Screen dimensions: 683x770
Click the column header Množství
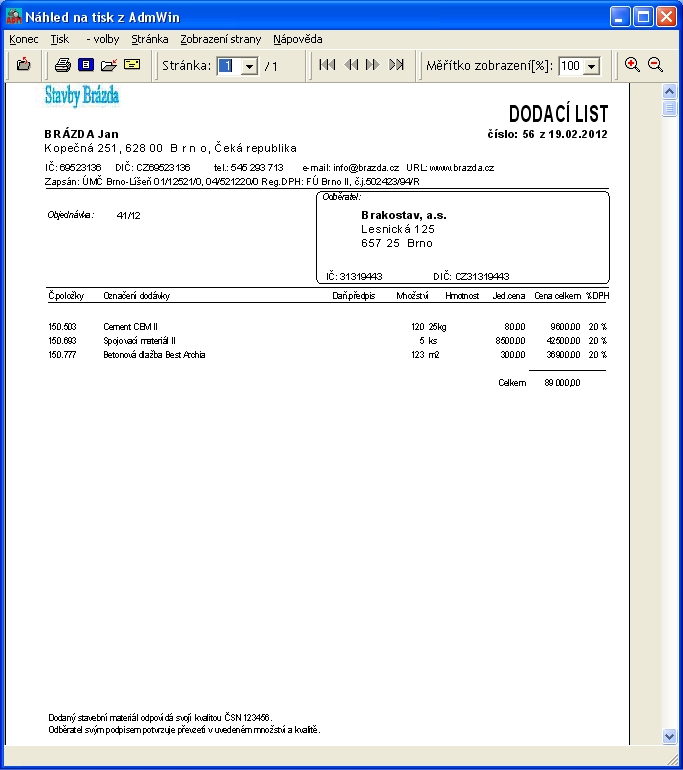[x=412, y=296]
